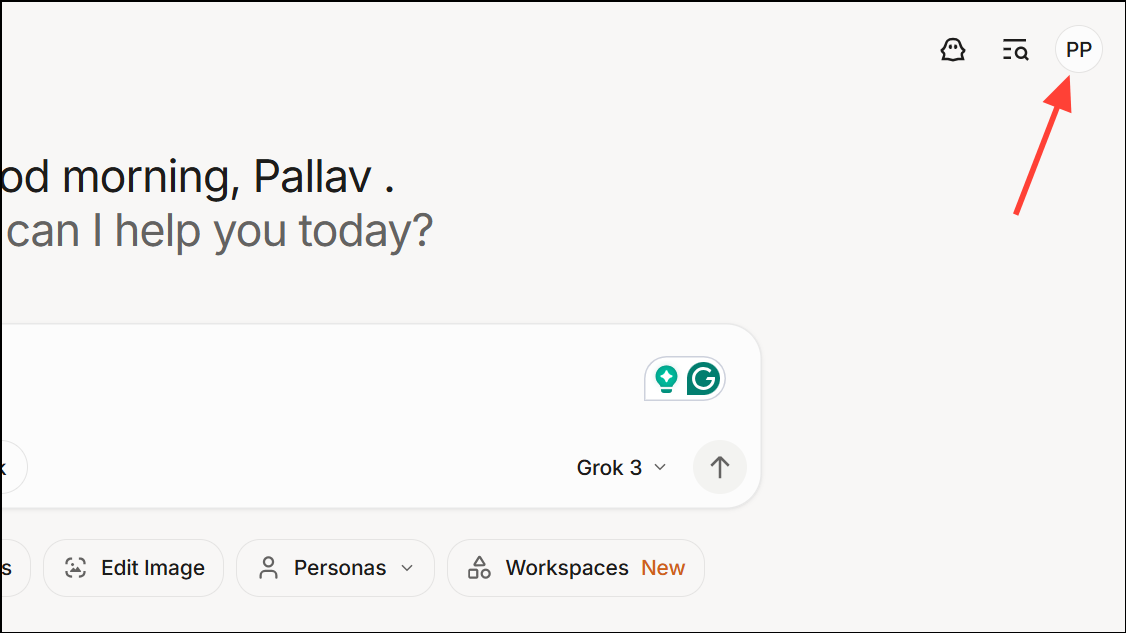Open the green Grammarly G icon
This screenshot has height=633, width=1126.
point(704,379)
